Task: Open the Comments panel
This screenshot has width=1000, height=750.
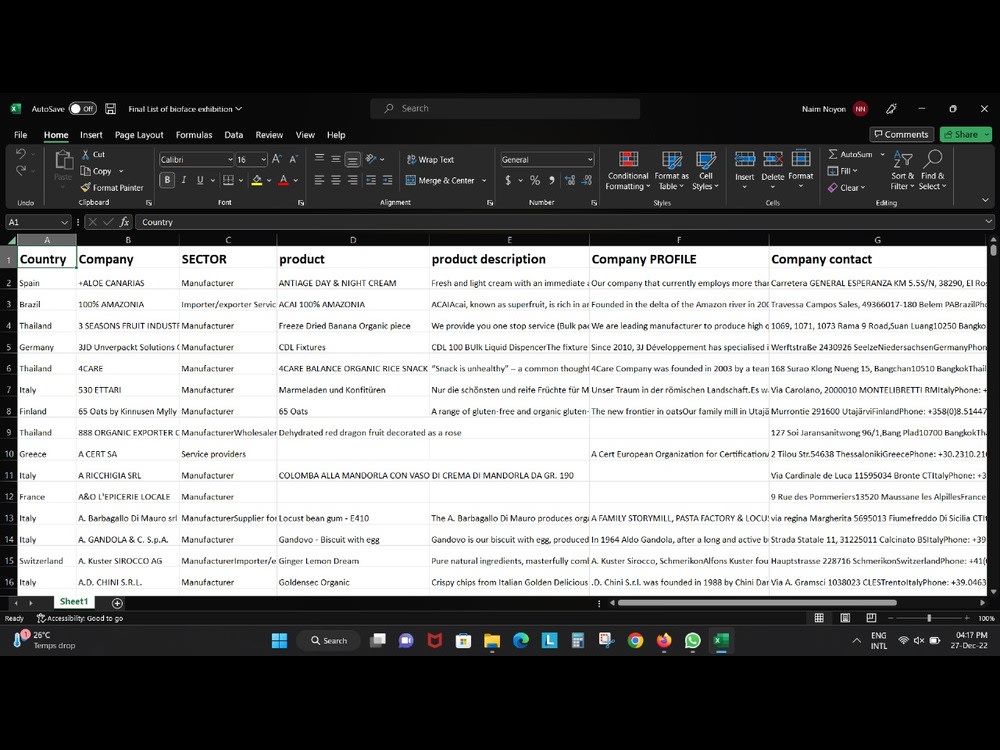Action: pos(901,133)
